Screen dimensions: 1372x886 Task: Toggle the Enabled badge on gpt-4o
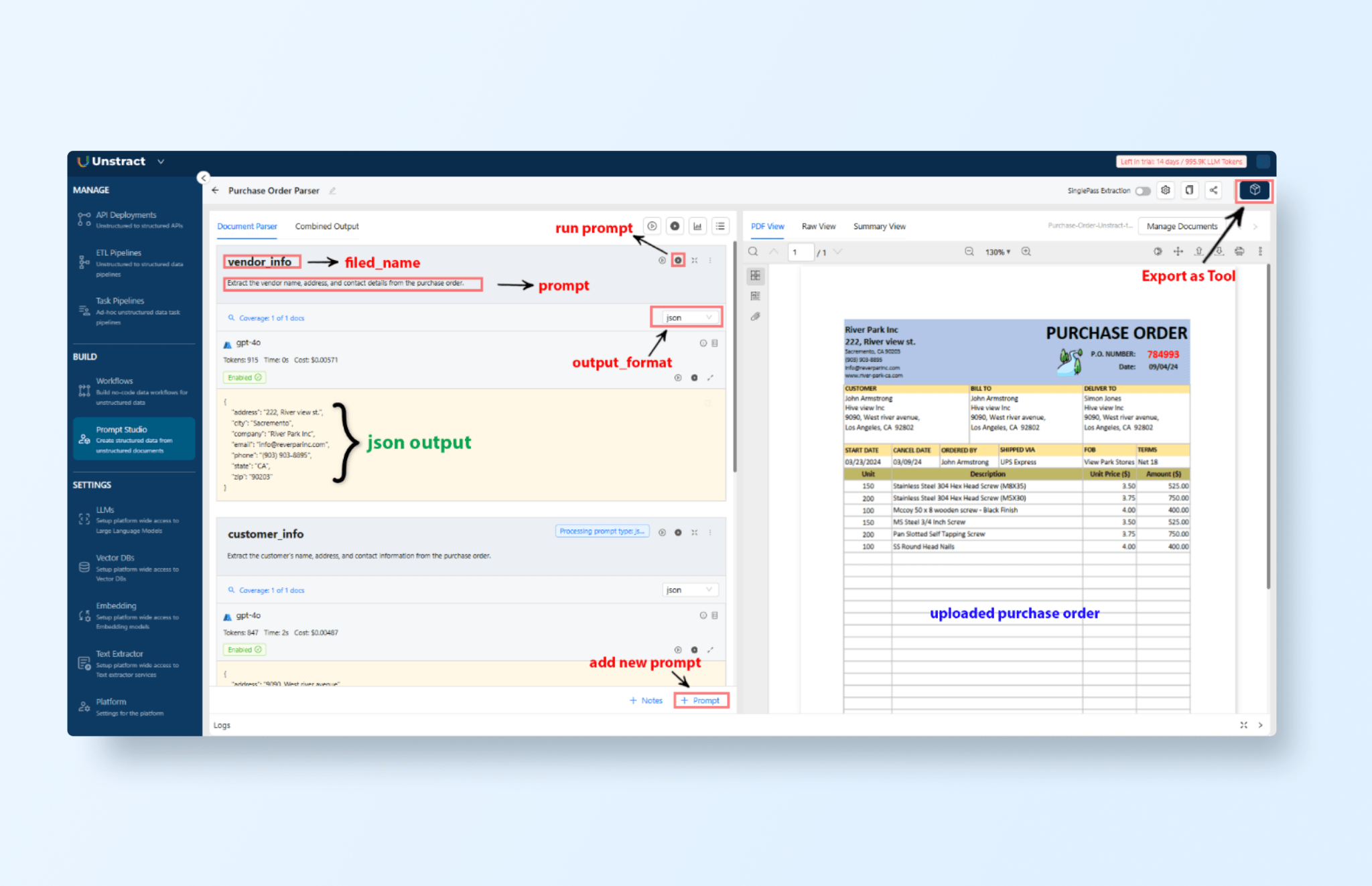click(244, 377)
